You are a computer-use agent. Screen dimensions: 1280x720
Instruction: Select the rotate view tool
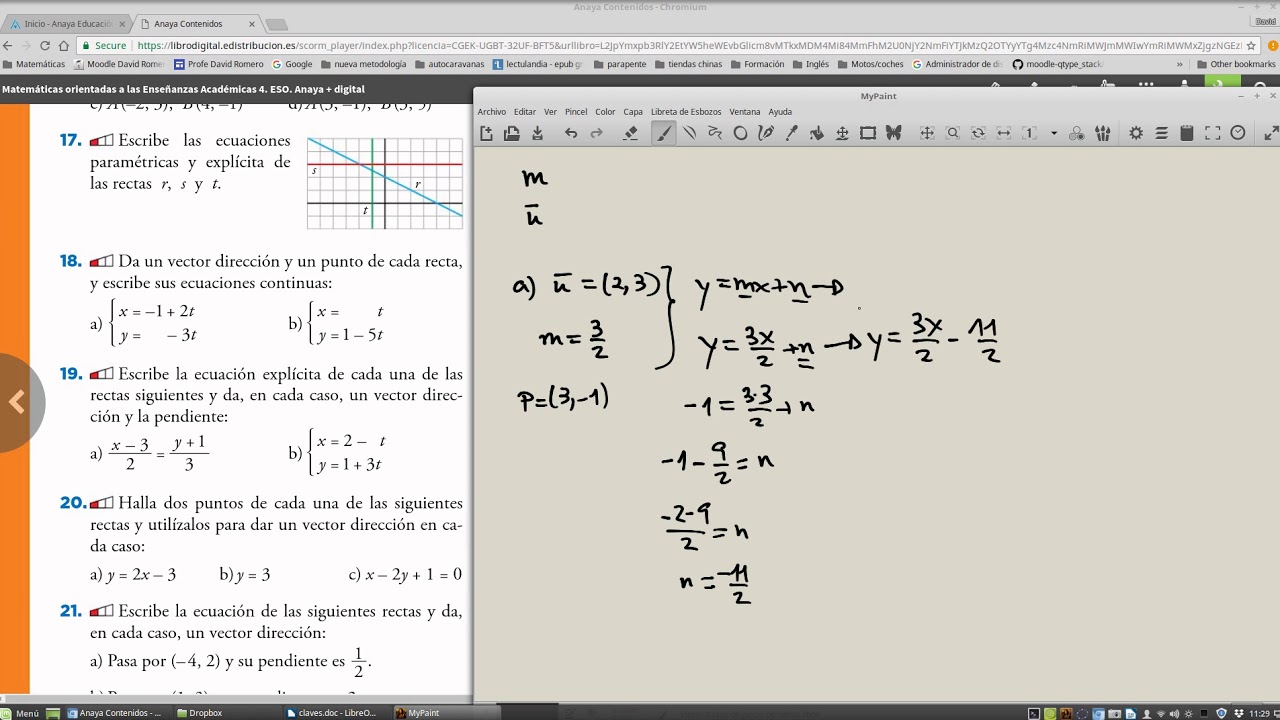coord(978,133)
